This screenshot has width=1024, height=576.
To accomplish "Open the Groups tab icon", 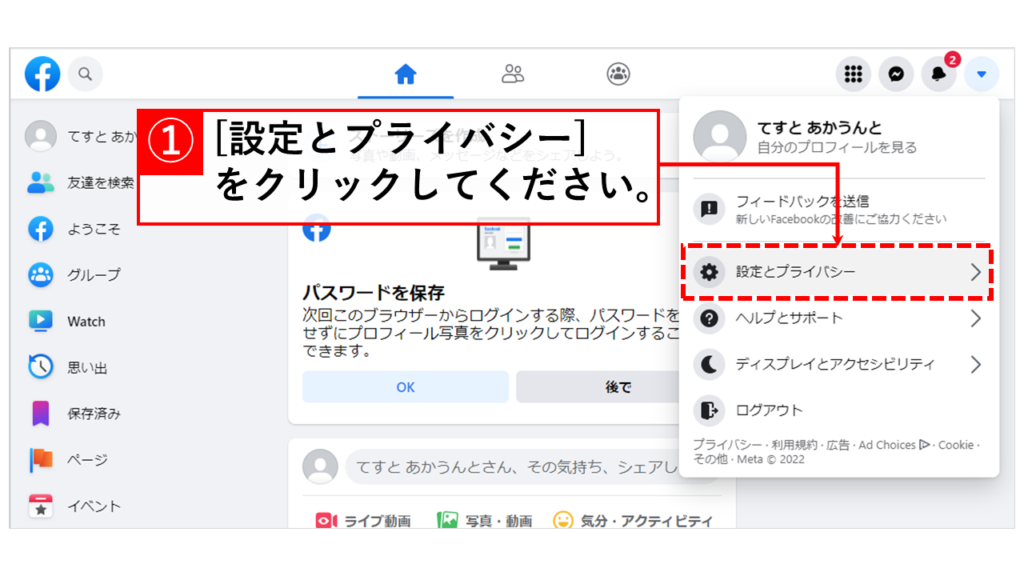I will coord(618,74).
